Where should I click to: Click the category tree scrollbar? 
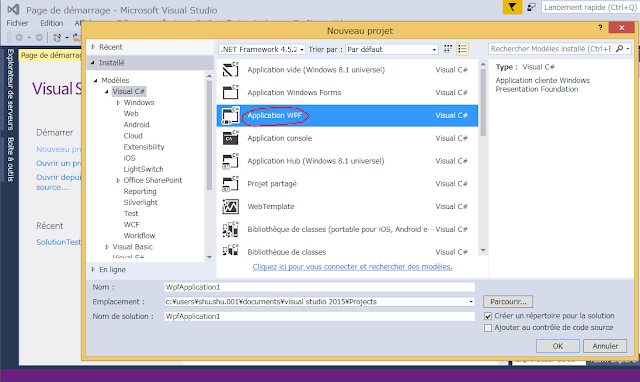tap(209, 135)
